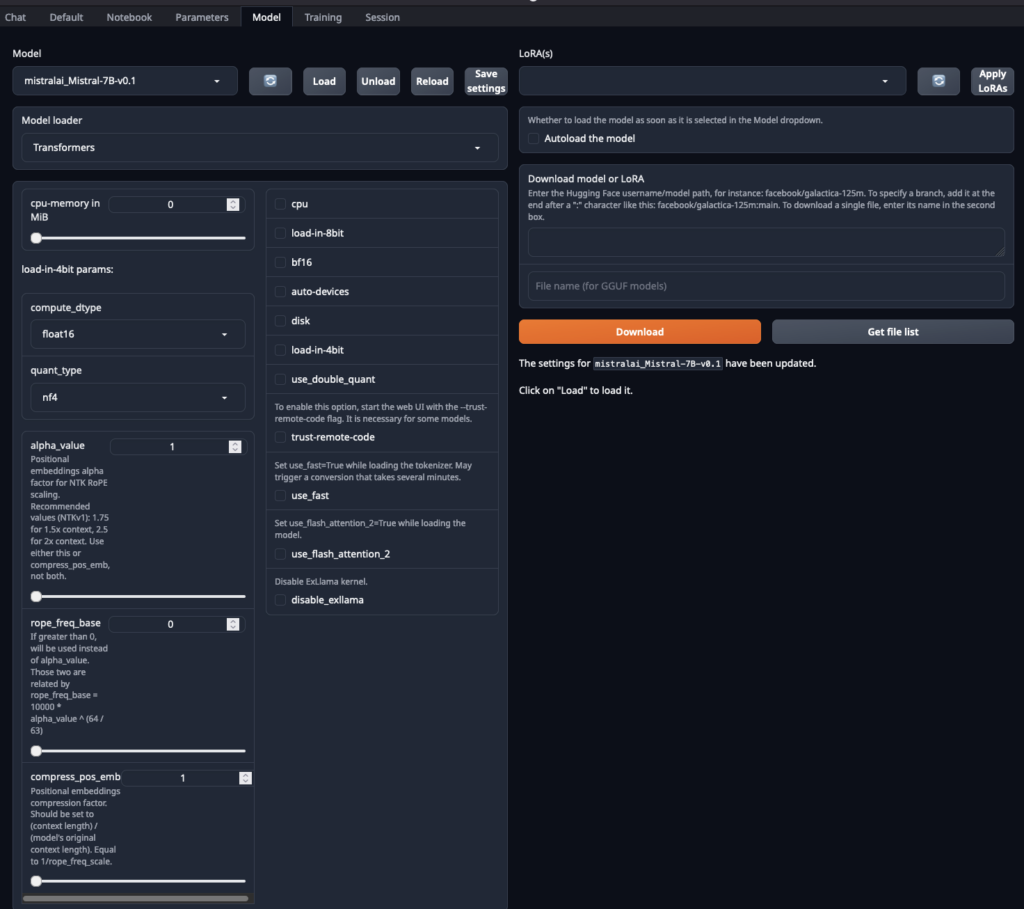The image size is (1024, 909).
Task: Click the horizontal scrollbar under parameters panel
Action: pos(135,899)
